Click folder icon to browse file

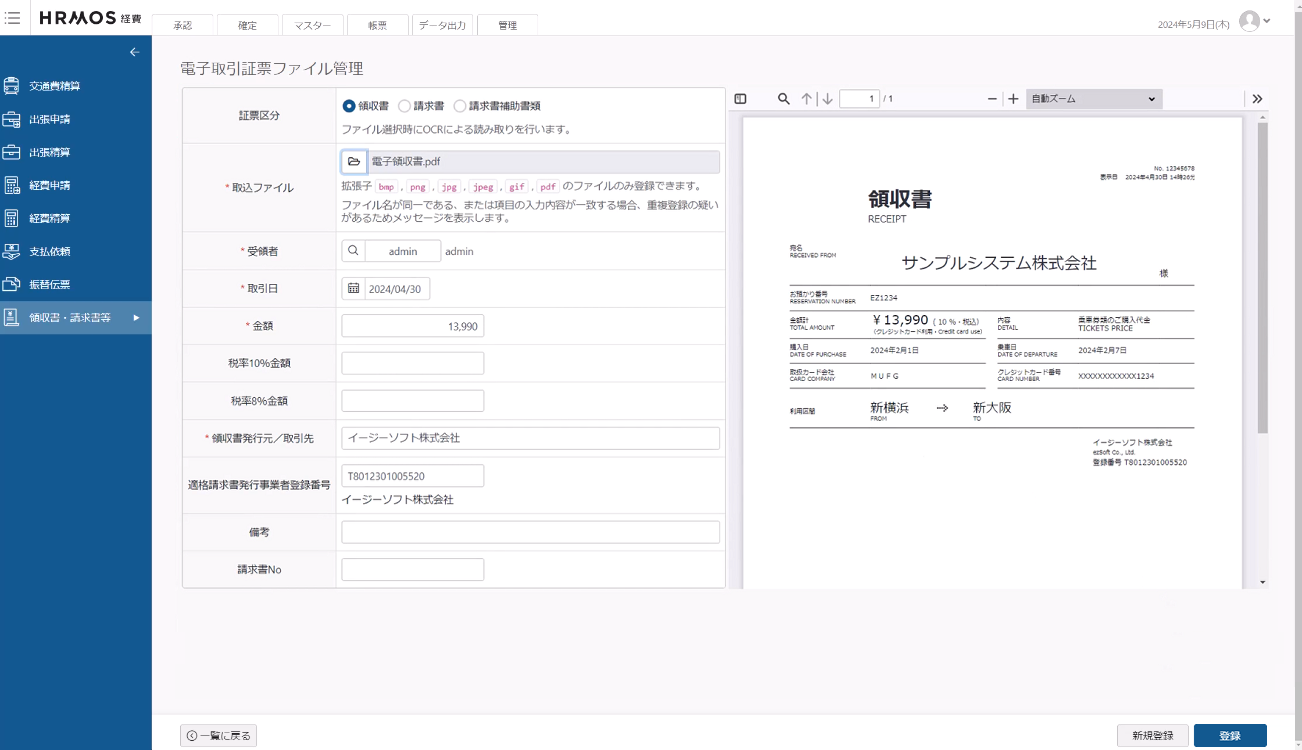(354, 161)
